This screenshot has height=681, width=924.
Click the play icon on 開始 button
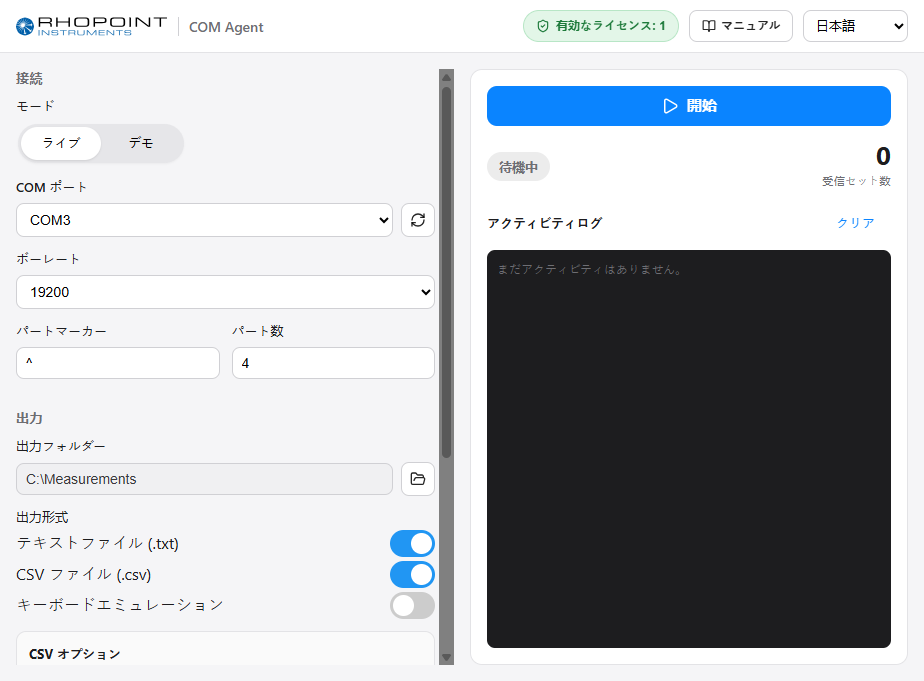tap(670, 106)
